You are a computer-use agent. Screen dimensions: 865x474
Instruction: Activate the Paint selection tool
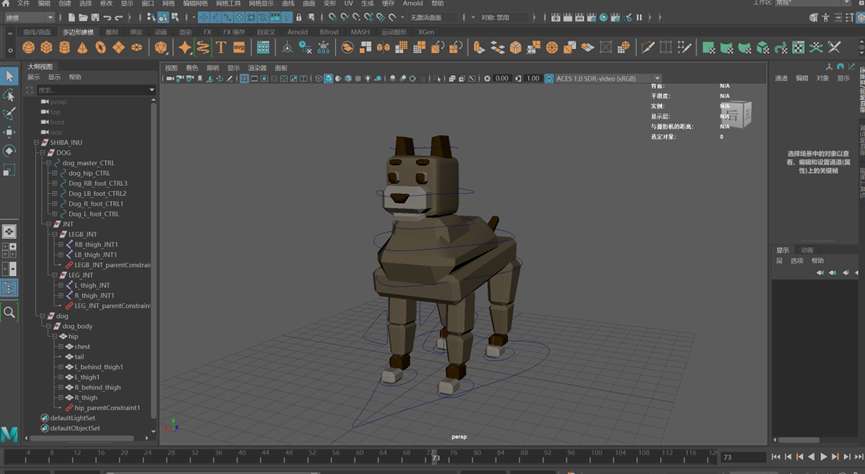pos(9,113)
